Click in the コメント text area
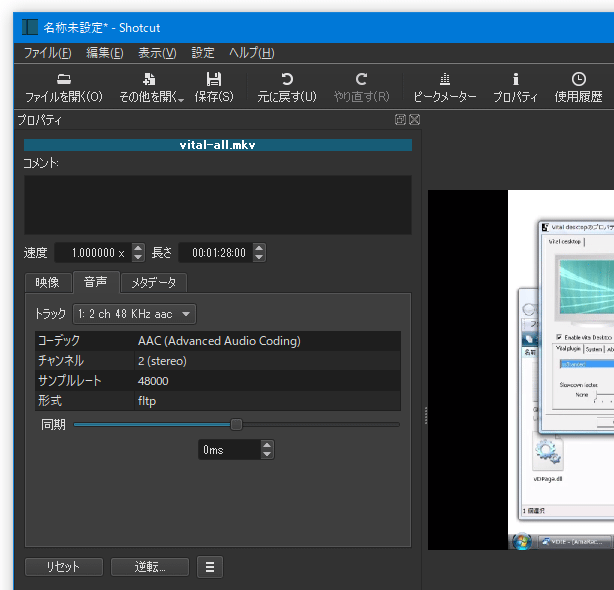This screenshot has height=590, width=614. coord(218,205)
